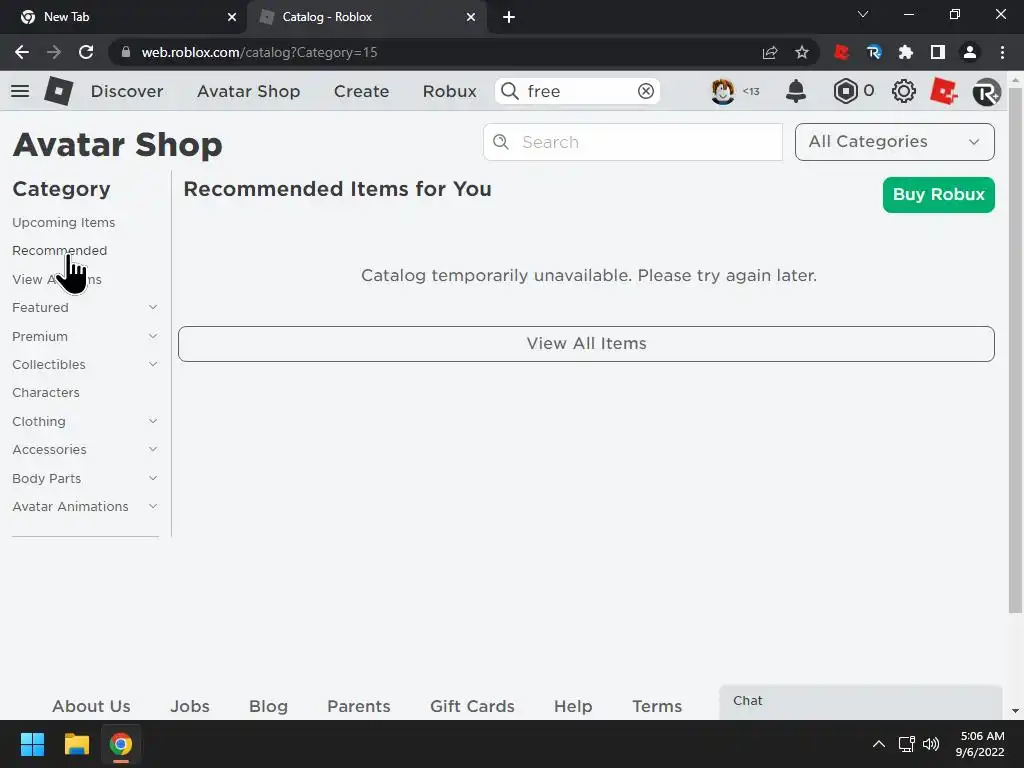Toggle the Chrome side panel icon

tap(938, 52)
